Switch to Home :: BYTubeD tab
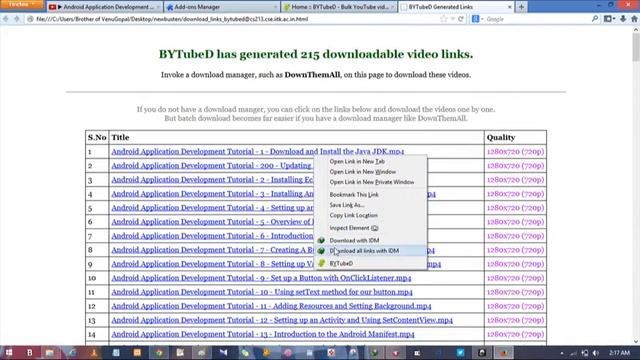Viewport: 640px width, 360px height. point(339,7)
